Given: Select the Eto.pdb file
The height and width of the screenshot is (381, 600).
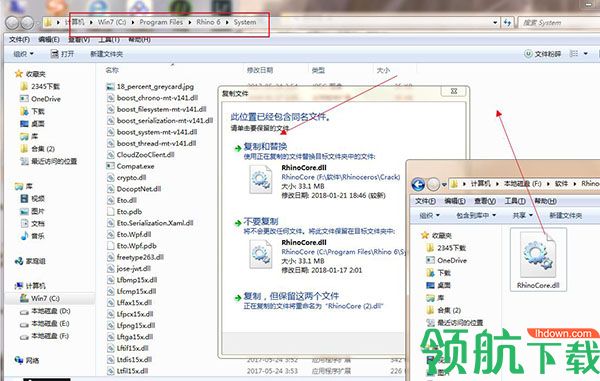Looking at the screenshot, I should click(x=124, y=212).
